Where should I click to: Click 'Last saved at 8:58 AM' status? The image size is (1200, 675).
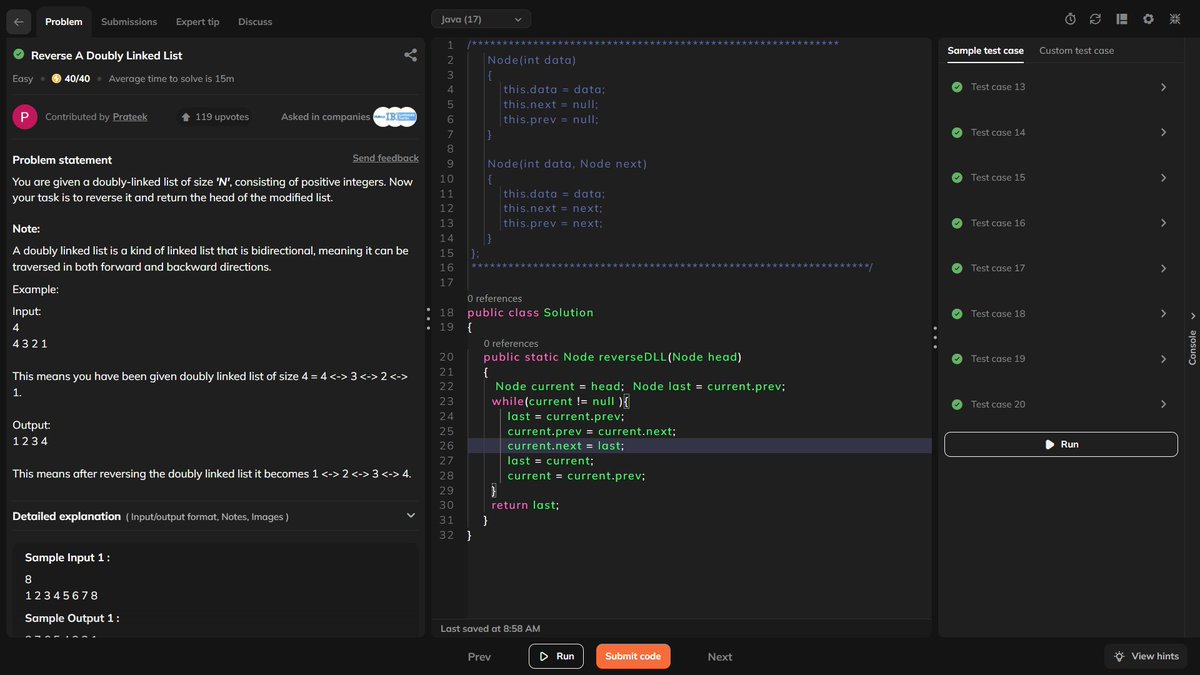pyautogui.click(x=490, y=629)
